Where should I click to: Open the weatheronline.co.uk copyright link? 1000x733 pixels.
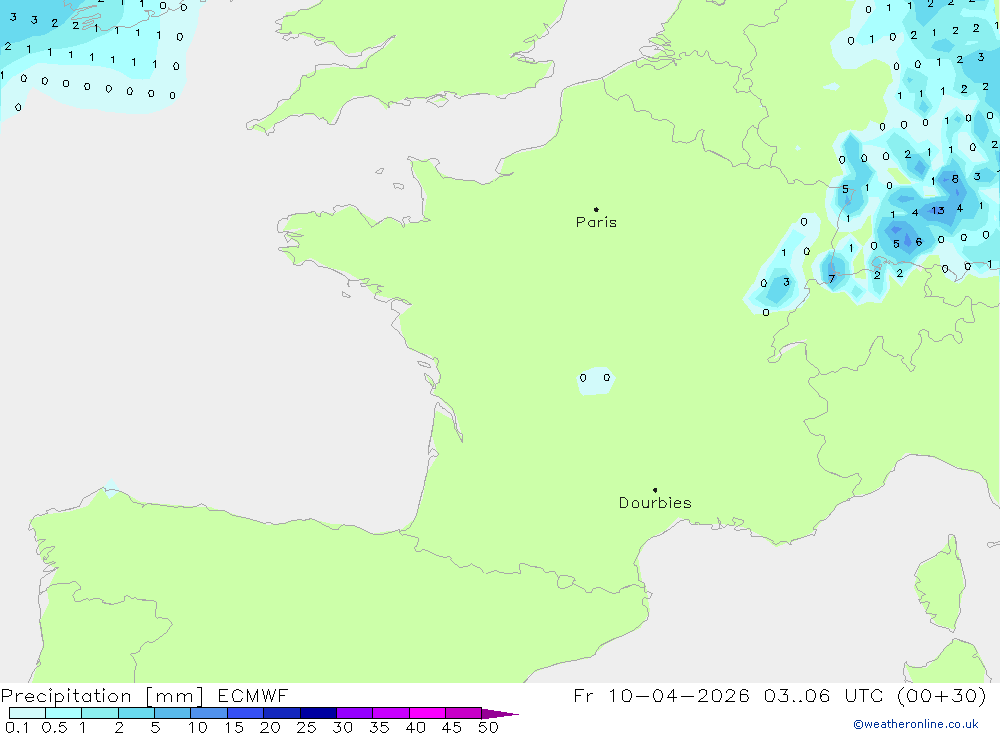[x=916, y=724]
